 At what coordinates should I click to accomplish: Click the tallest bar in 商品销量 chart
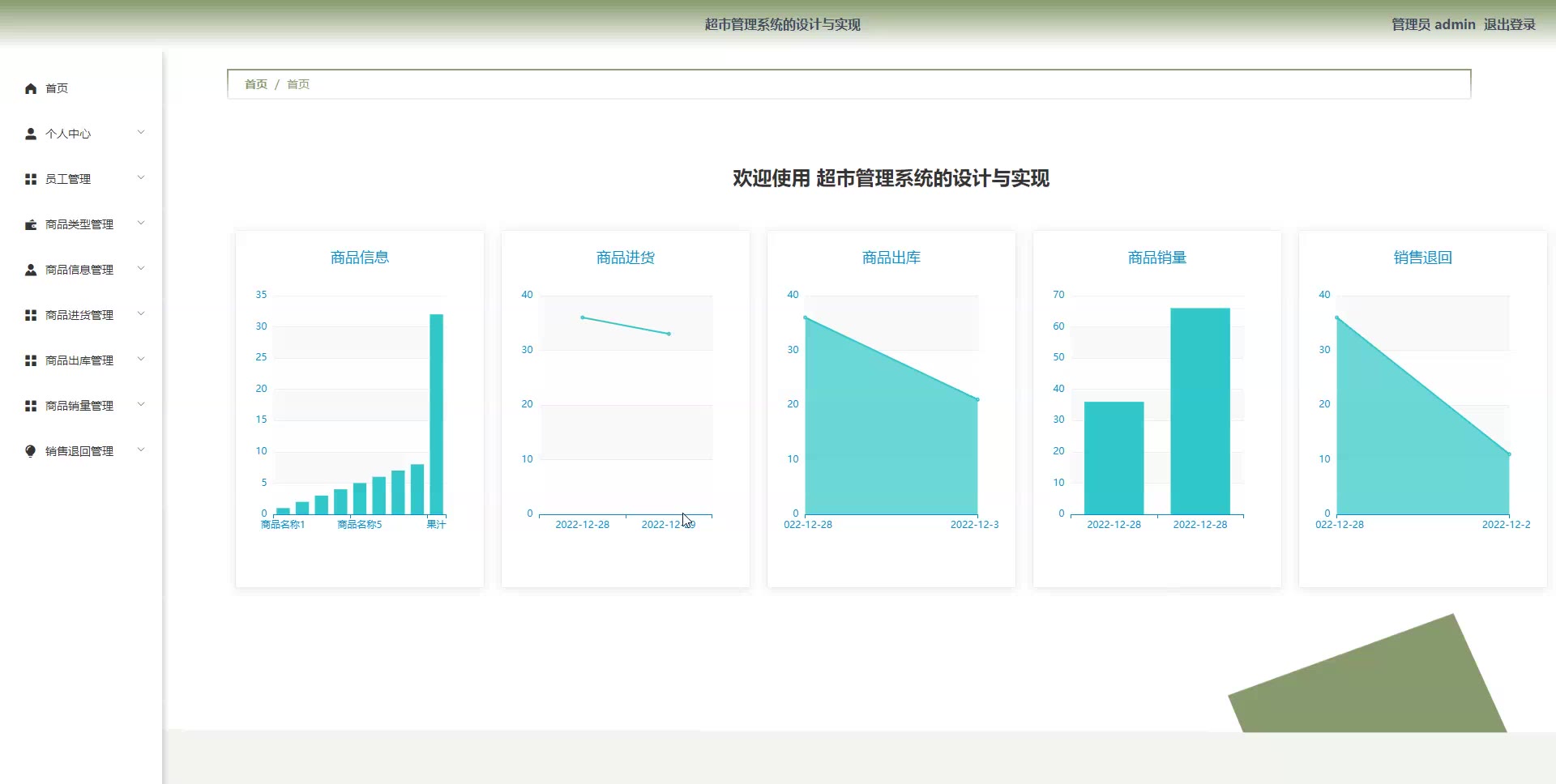point(1199,411)
